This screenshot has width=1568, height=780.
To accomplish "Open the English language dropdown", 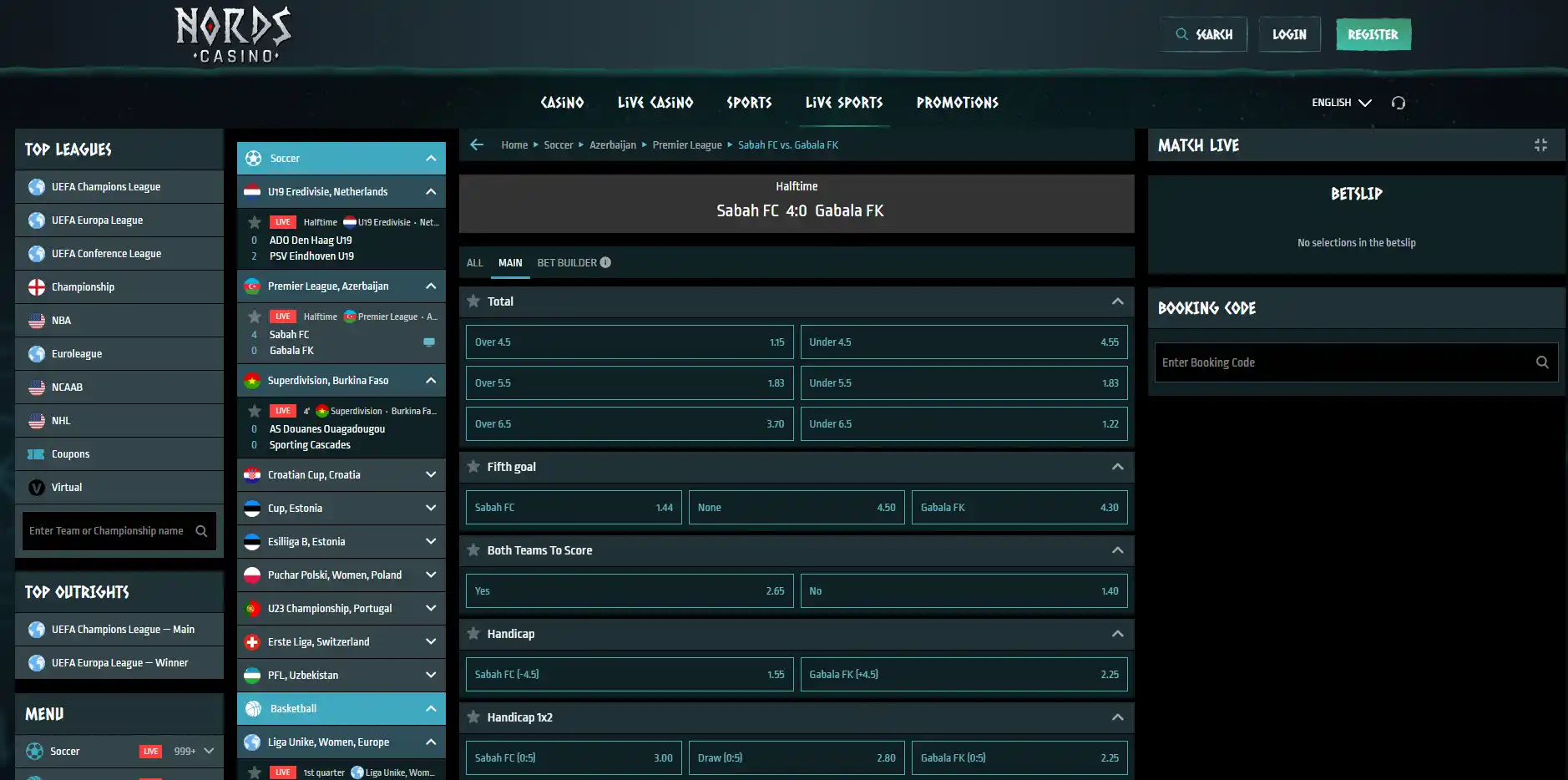I will coord(1341,103).
